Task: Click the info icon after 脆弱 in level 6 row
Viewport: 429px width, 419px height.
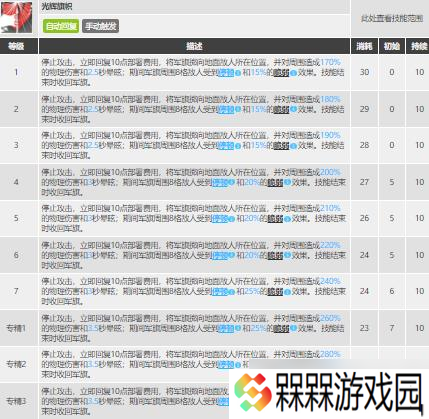Action: pyautogui.click(x=287, y=255)
